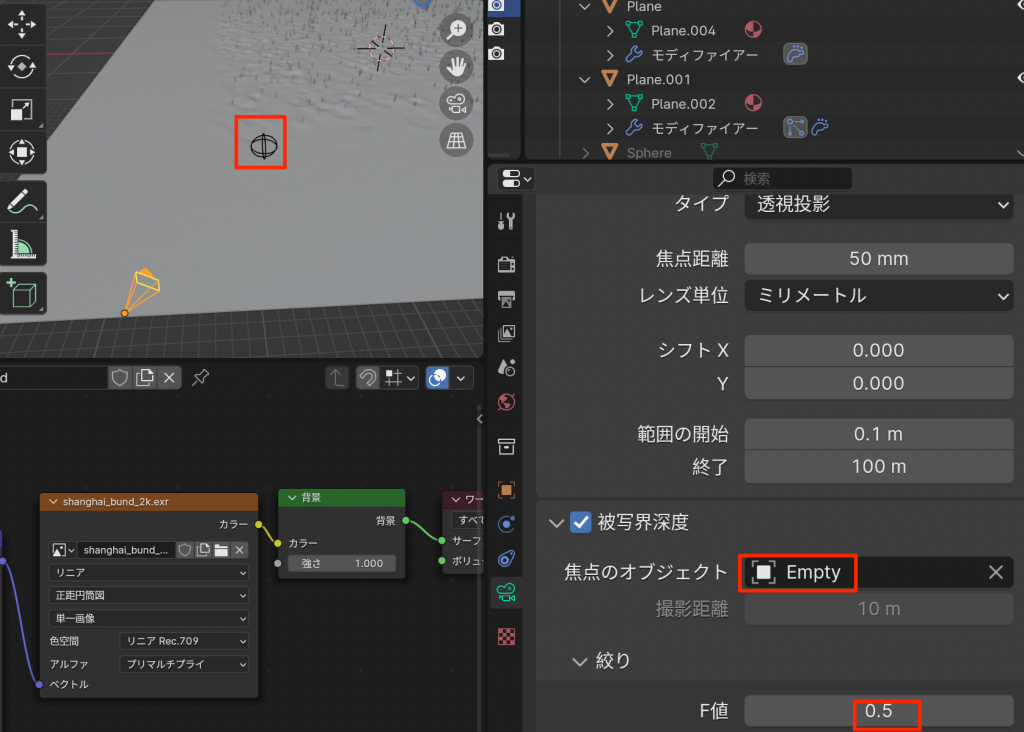Image resolution: width=1024 pixels, height=732 pixels.
Task: Open the Camera data properties tab
Action: coord(507,591)
